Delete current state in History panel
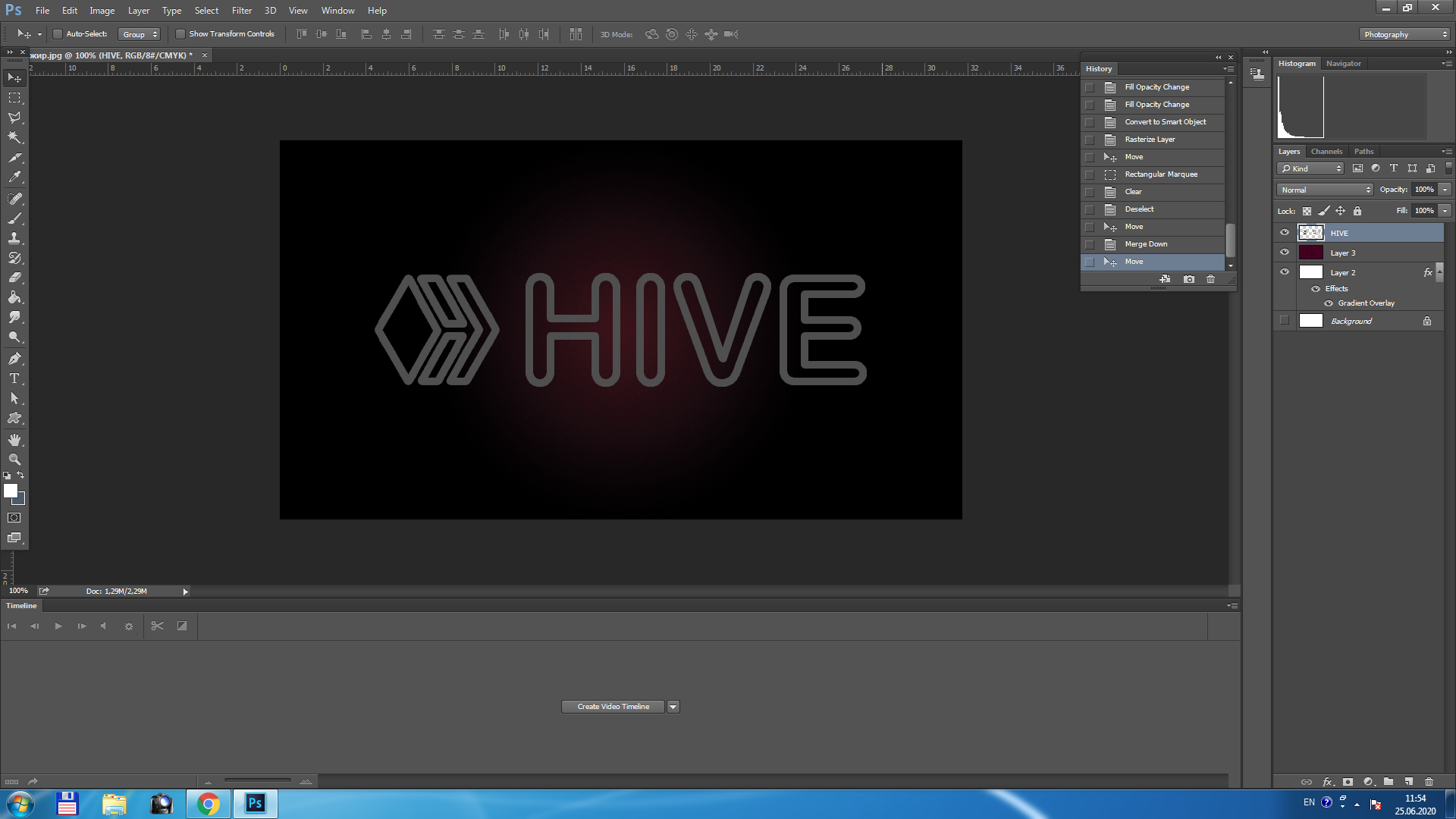 pyautogui.click(x=1211, y=279)
